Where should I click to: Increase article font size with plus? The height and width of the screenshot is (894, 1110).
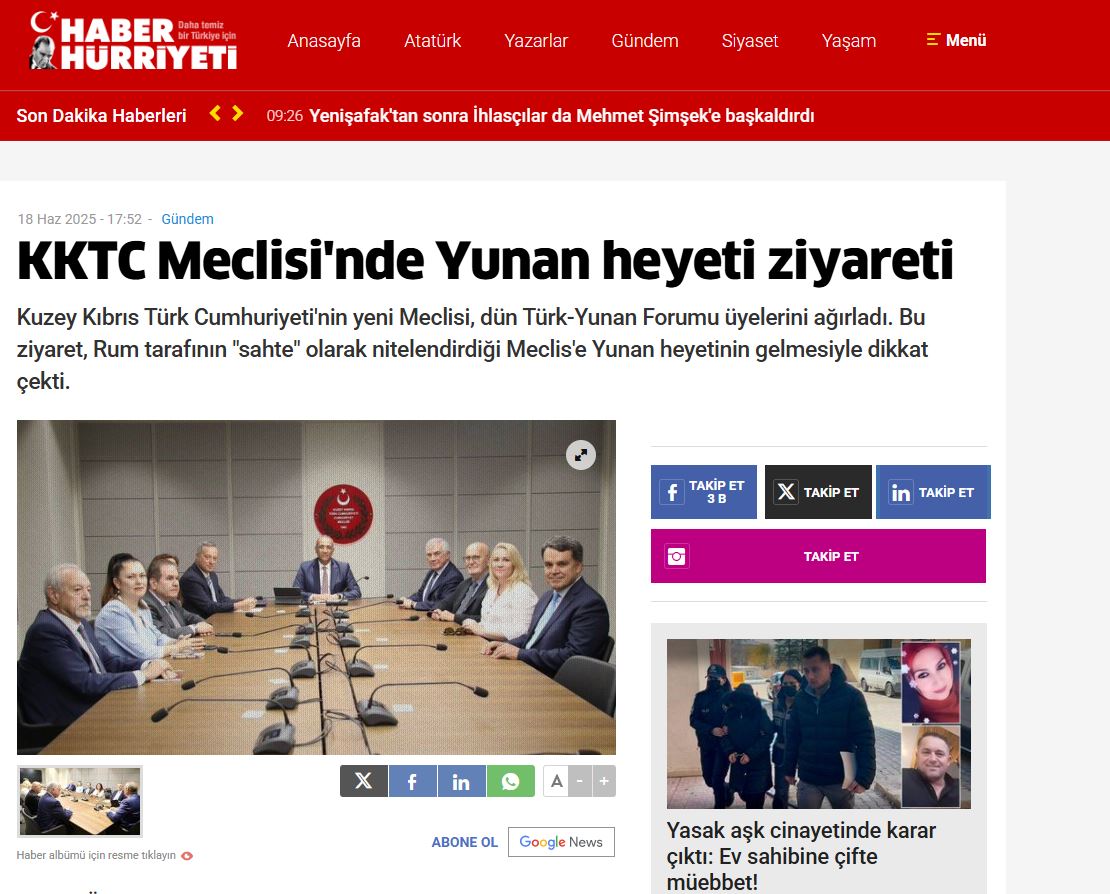[x=604, y=781]
